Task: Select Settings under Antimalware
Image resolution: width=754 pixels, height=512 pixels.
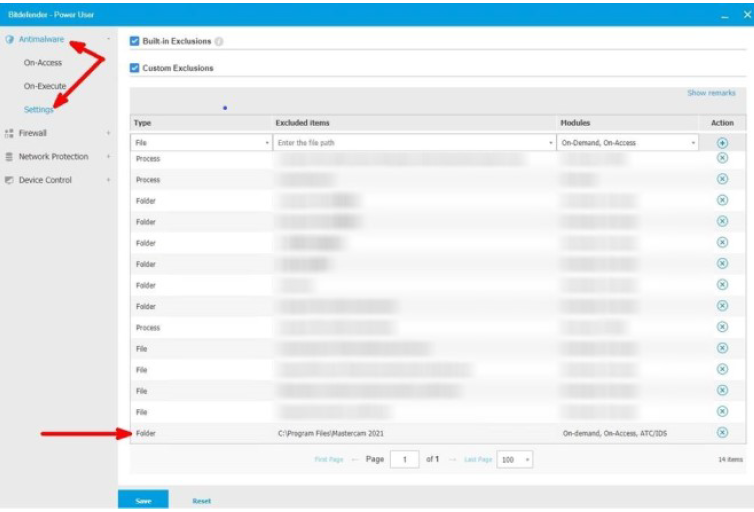Action: pyautogui.click(x=38, y=110)
